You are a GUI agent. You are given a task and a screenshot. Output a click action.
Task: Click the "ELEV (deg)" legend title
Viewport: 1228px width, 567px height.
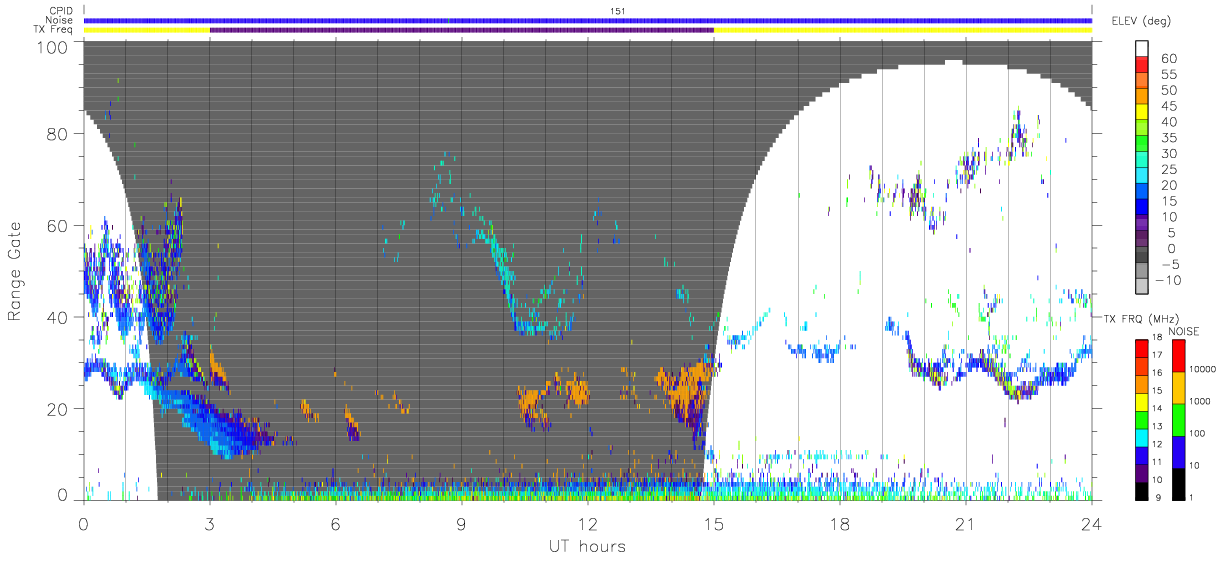click(1141, 20)
